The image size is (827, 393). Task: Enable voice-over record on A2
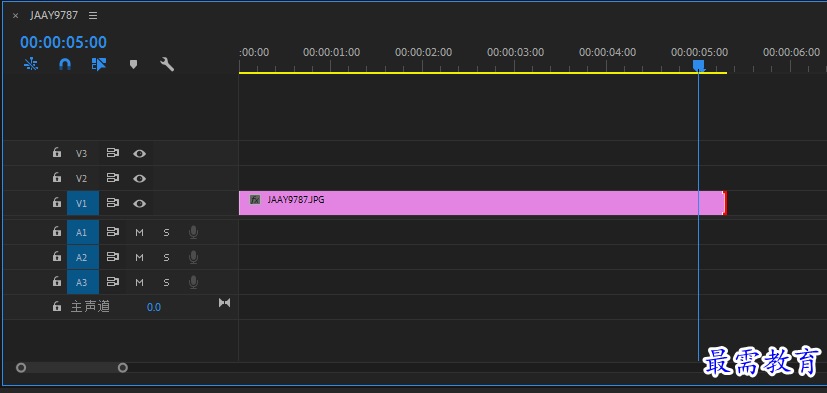[x=194, y=257]
